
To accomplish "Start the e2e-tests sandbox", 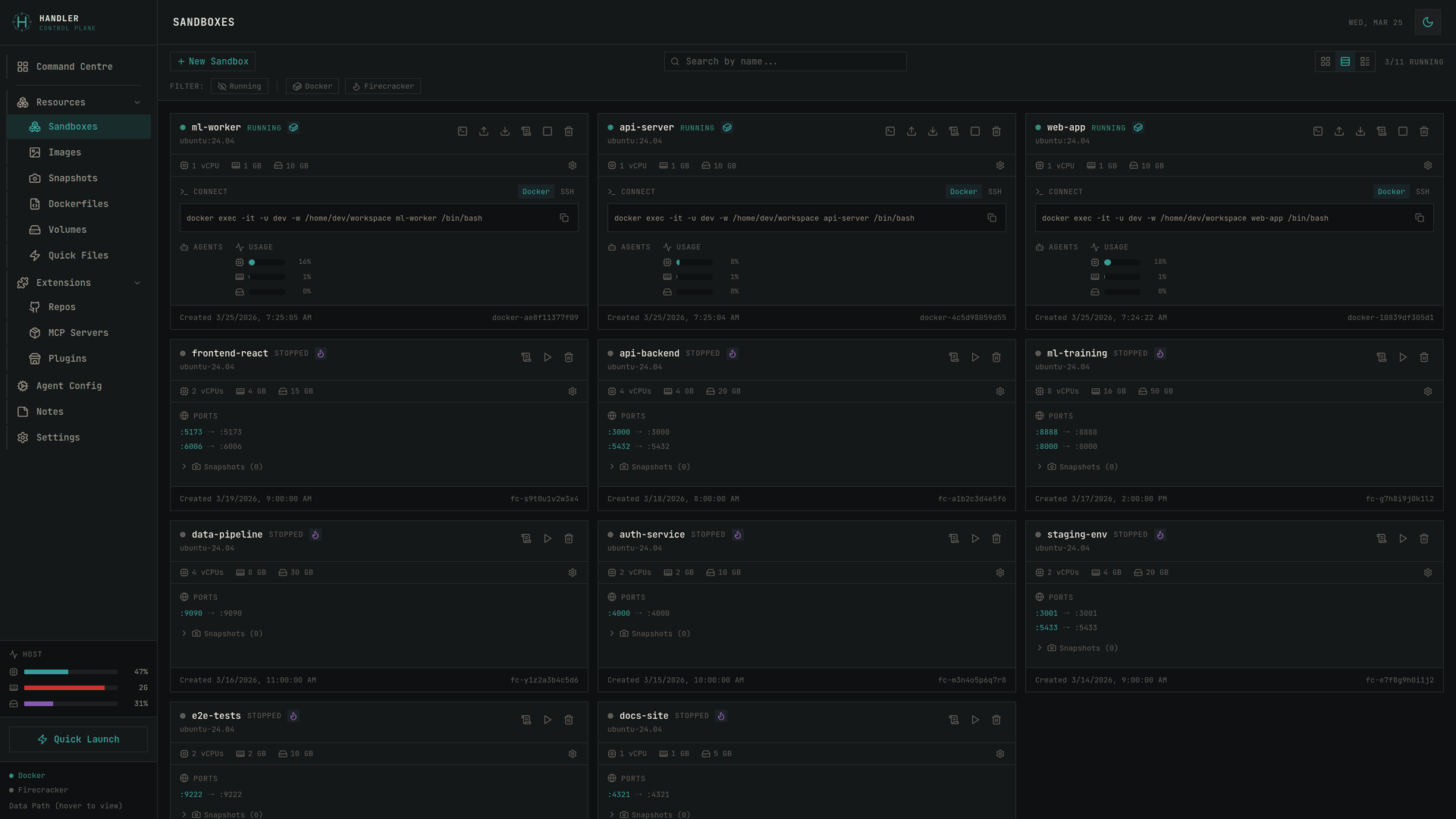I will click(x=548, y=720).
